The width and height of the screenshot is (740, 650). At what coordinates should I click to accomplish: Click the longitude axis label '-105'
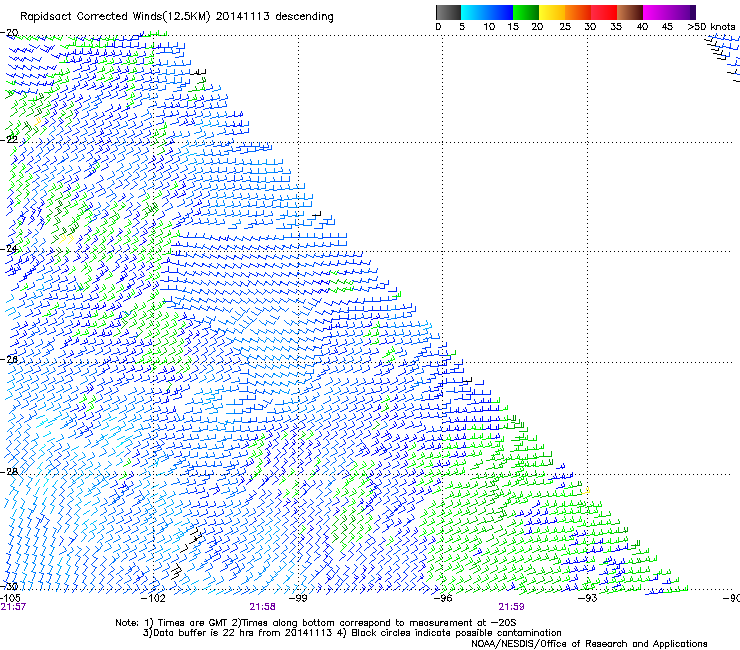pos(10,598)
